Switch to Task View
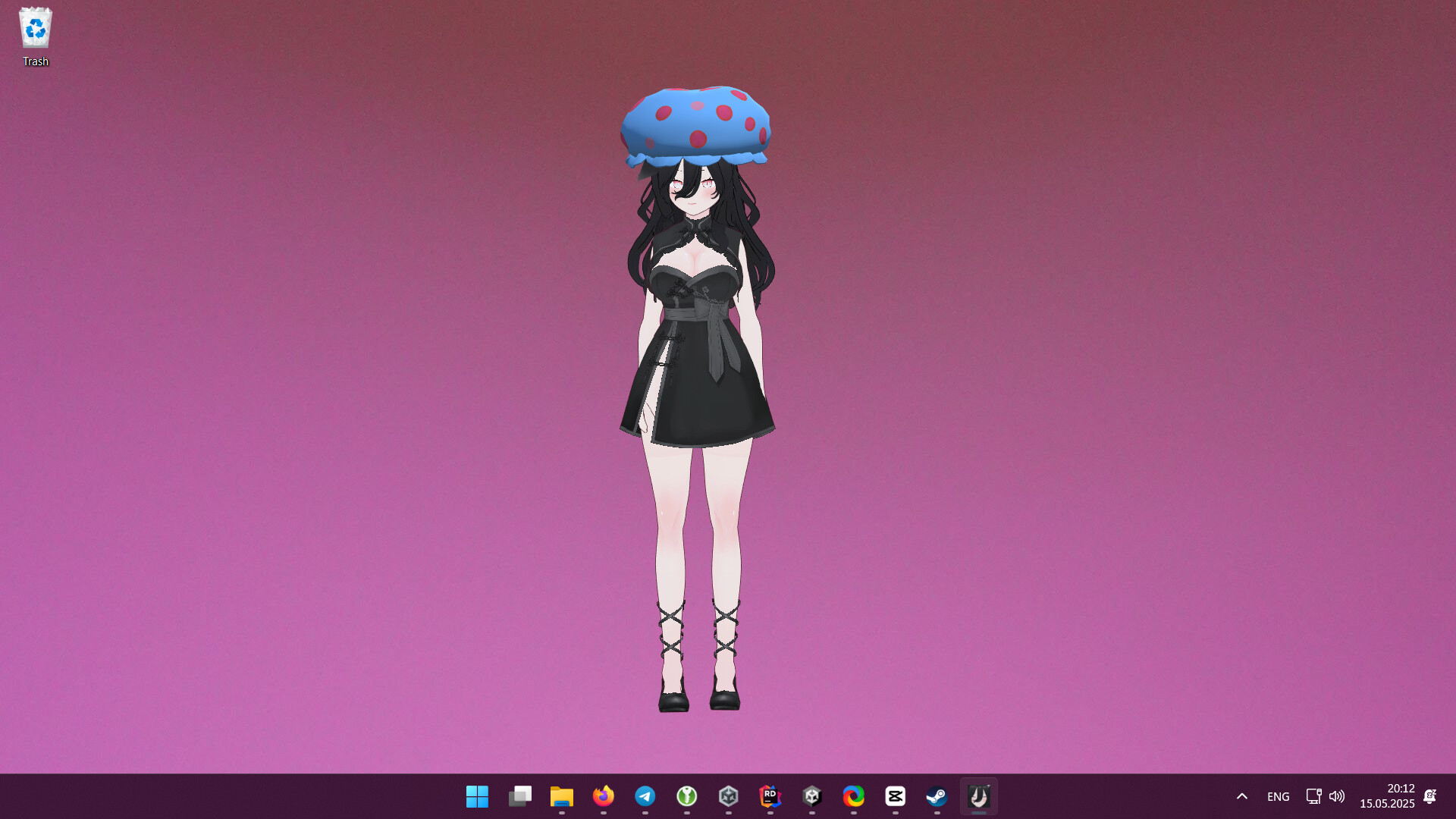The image size is (1456, 819). [x=519, y=796]
